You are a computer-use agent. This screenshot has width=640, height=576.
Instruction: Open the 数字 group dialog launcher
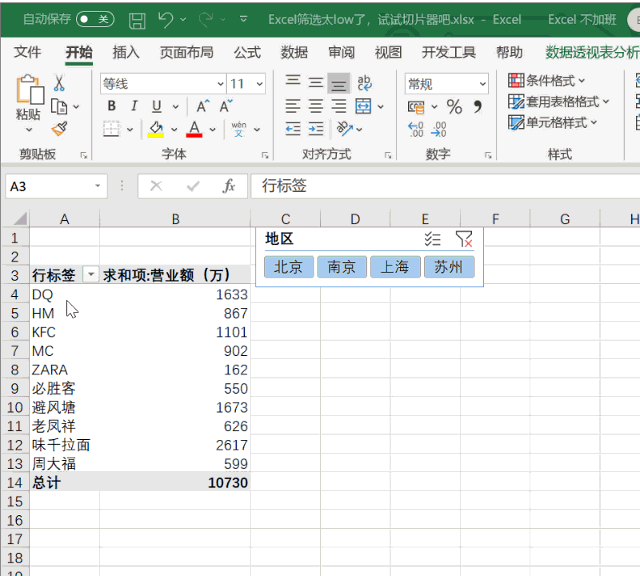(488, 155)
